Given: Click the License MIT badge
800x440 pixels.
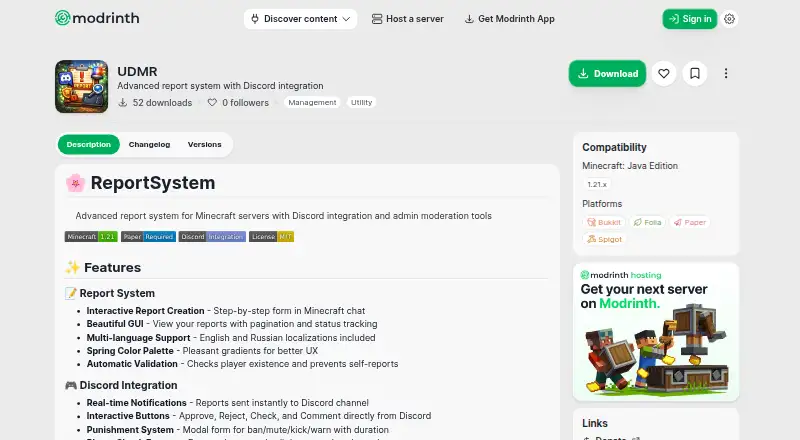Looking at the screenshot, I should coord(271,236).
